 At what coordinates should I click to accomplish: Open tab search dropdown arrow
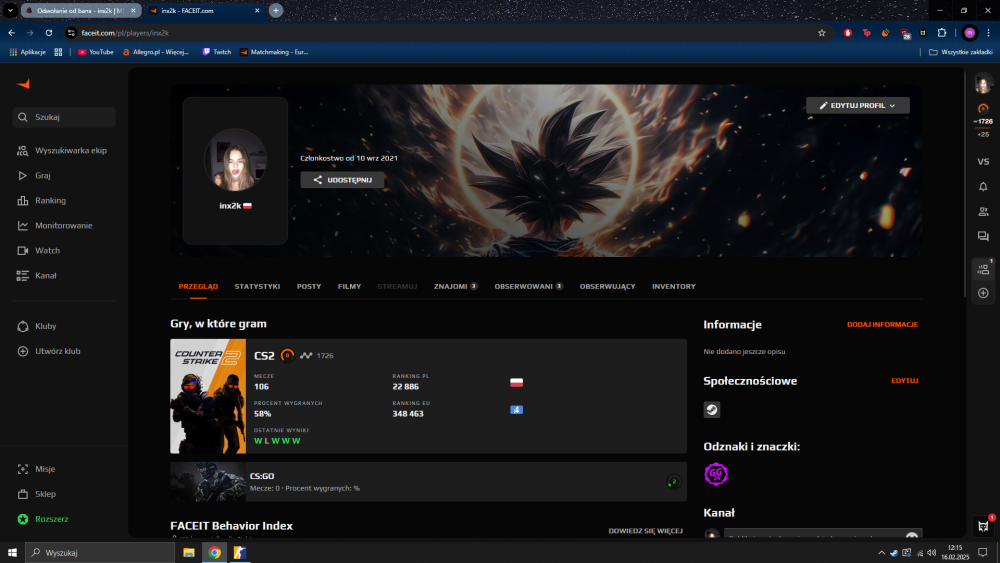point(10,11)
